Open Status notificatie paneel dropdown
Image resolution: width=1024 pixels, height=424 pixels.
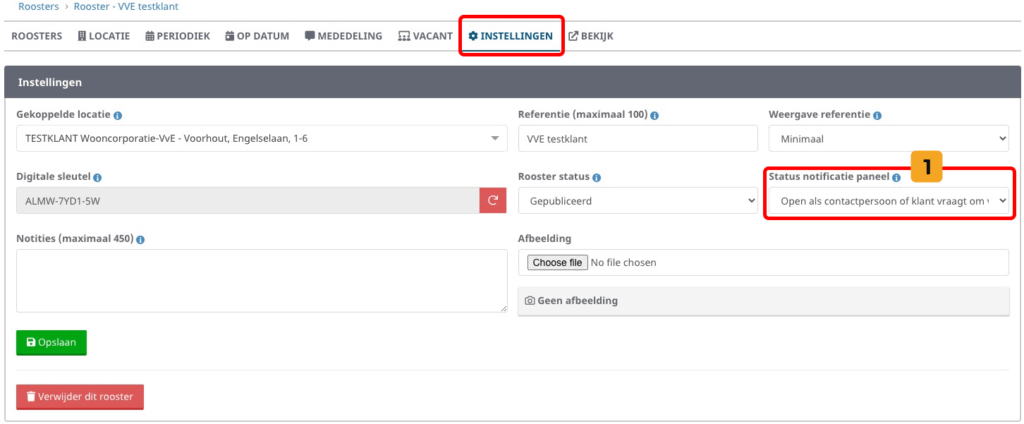(x=888, y=201)
